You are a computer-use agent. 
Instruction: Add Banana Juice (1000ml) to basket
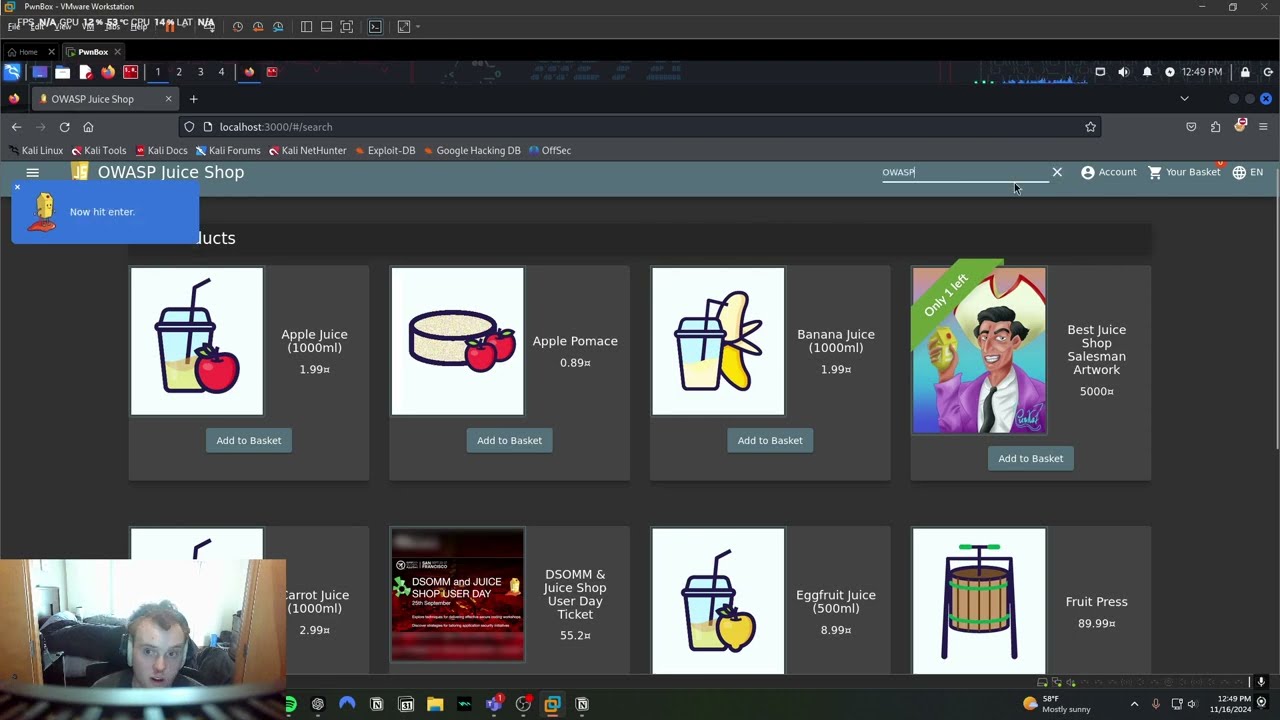(x=770, y=440)
